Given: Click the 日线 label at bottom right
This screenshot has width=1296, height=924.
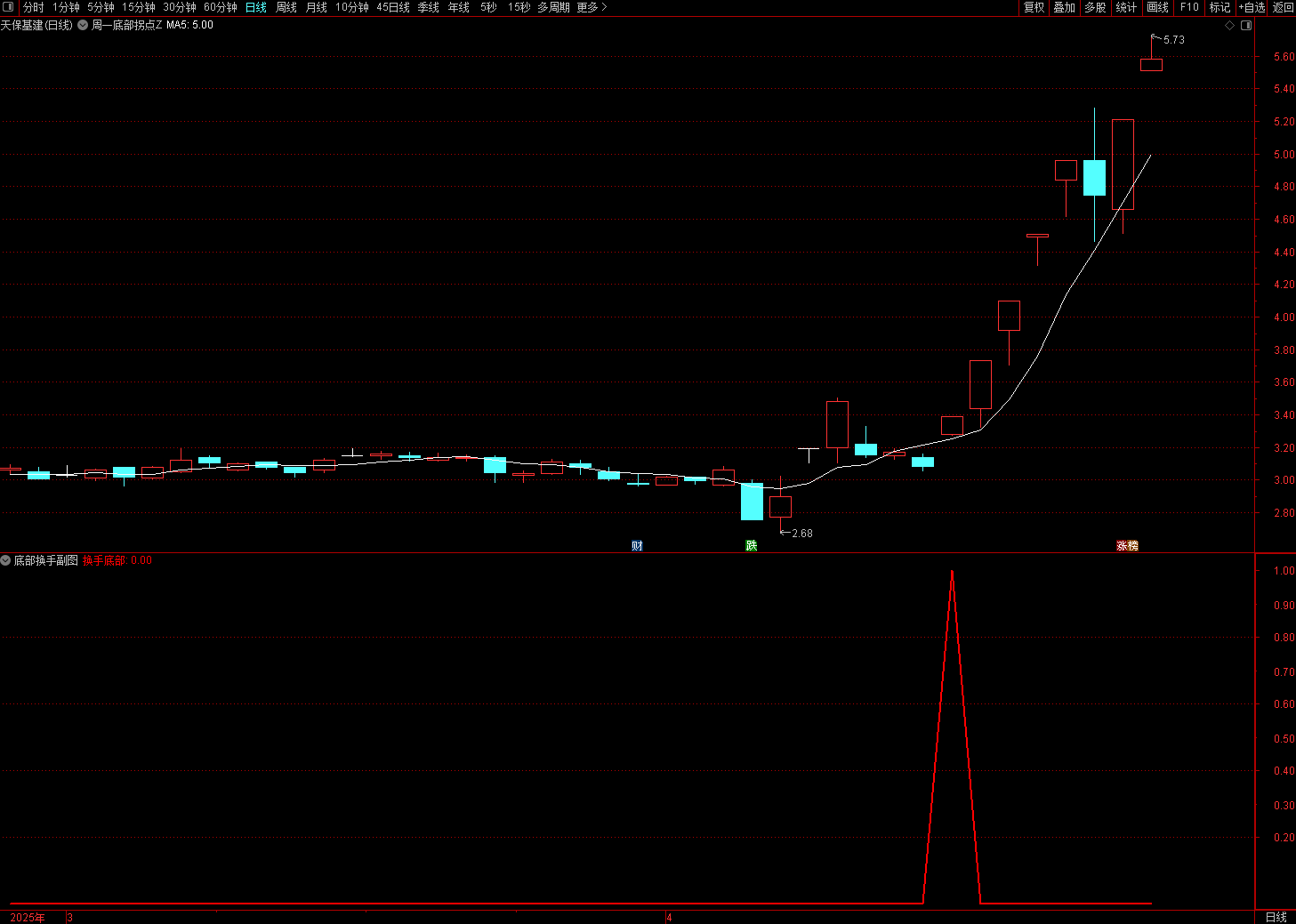Looking at the screenshot, I should point(1276,917).
